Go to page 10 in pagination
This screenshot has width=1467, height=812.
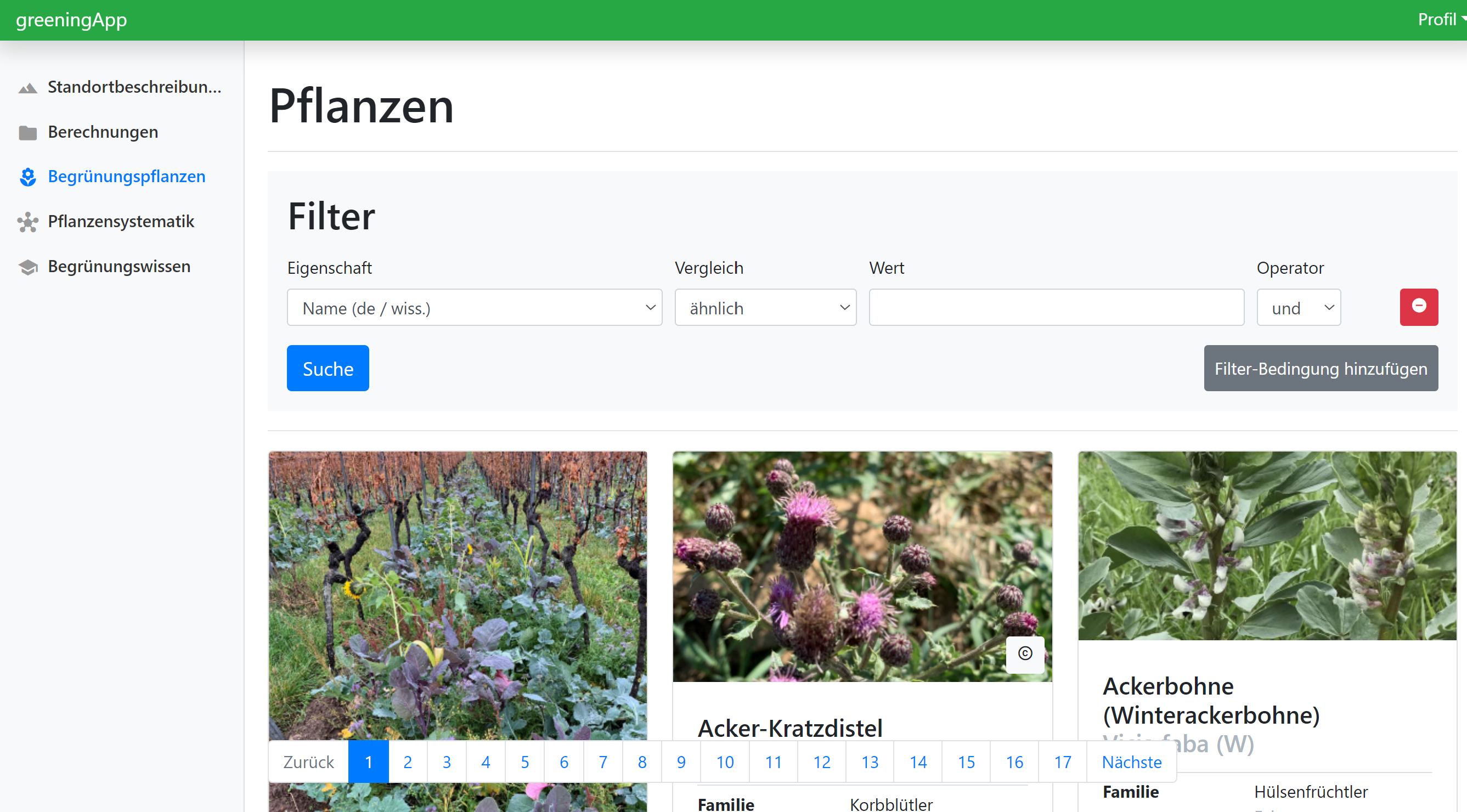pyautogui.click(x=725, y=762)
